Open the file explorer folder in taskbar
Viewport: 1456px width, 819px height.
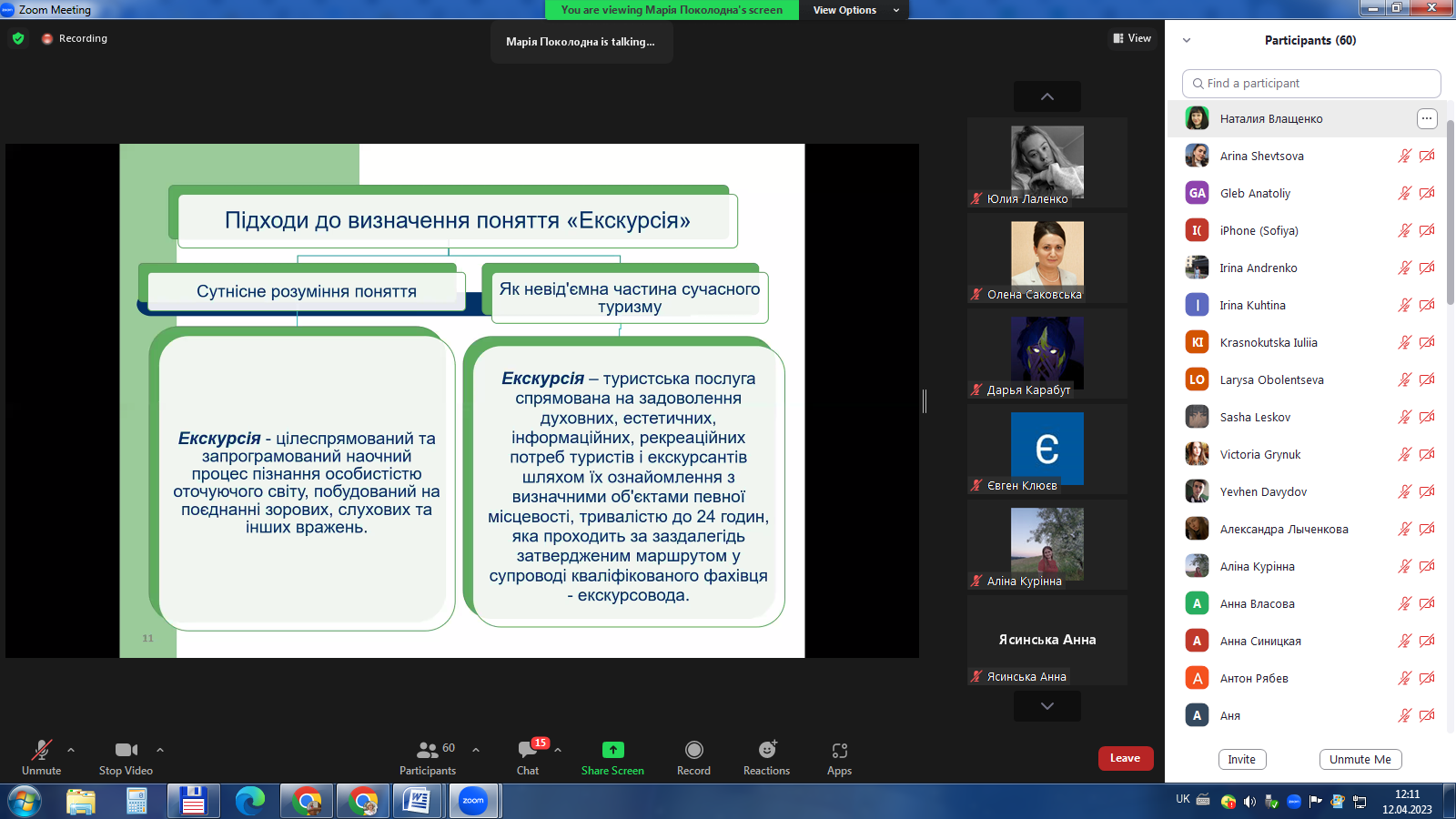(81, 801)
